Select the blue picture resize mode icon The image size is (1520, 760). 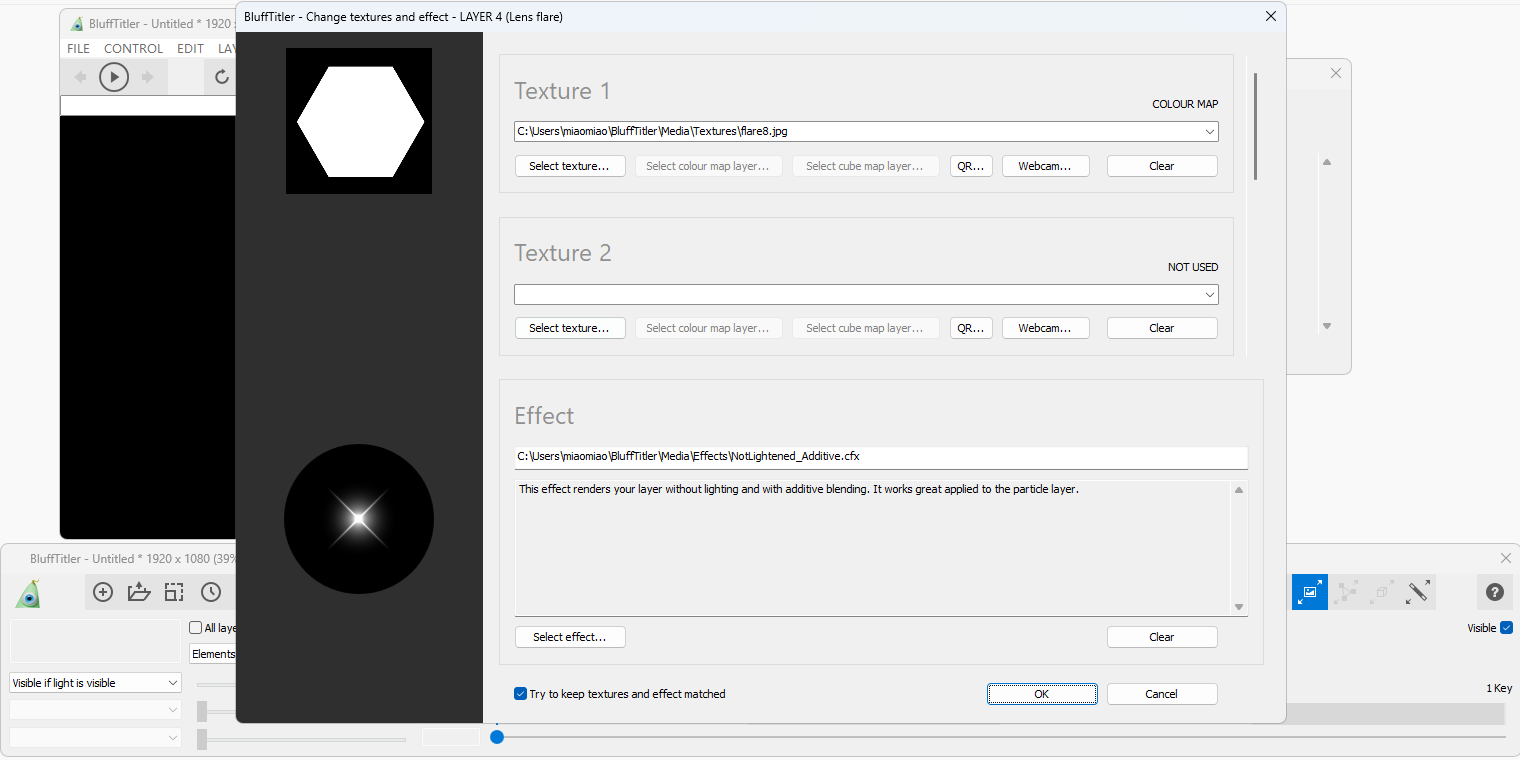pyautogui.click(x=1309, y=592)
